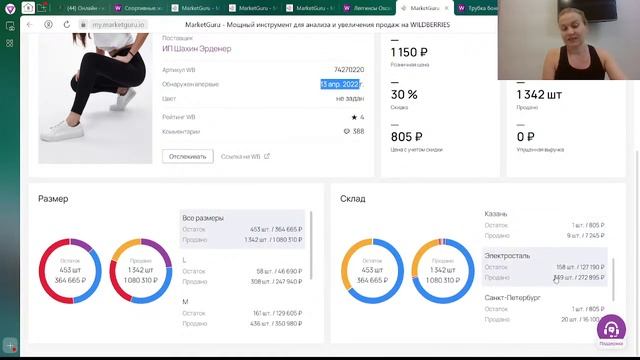Open the sidebar screenshot tool icon
Image resolution: width=640 pixels, height=360 pixels.
click(10, 27)
